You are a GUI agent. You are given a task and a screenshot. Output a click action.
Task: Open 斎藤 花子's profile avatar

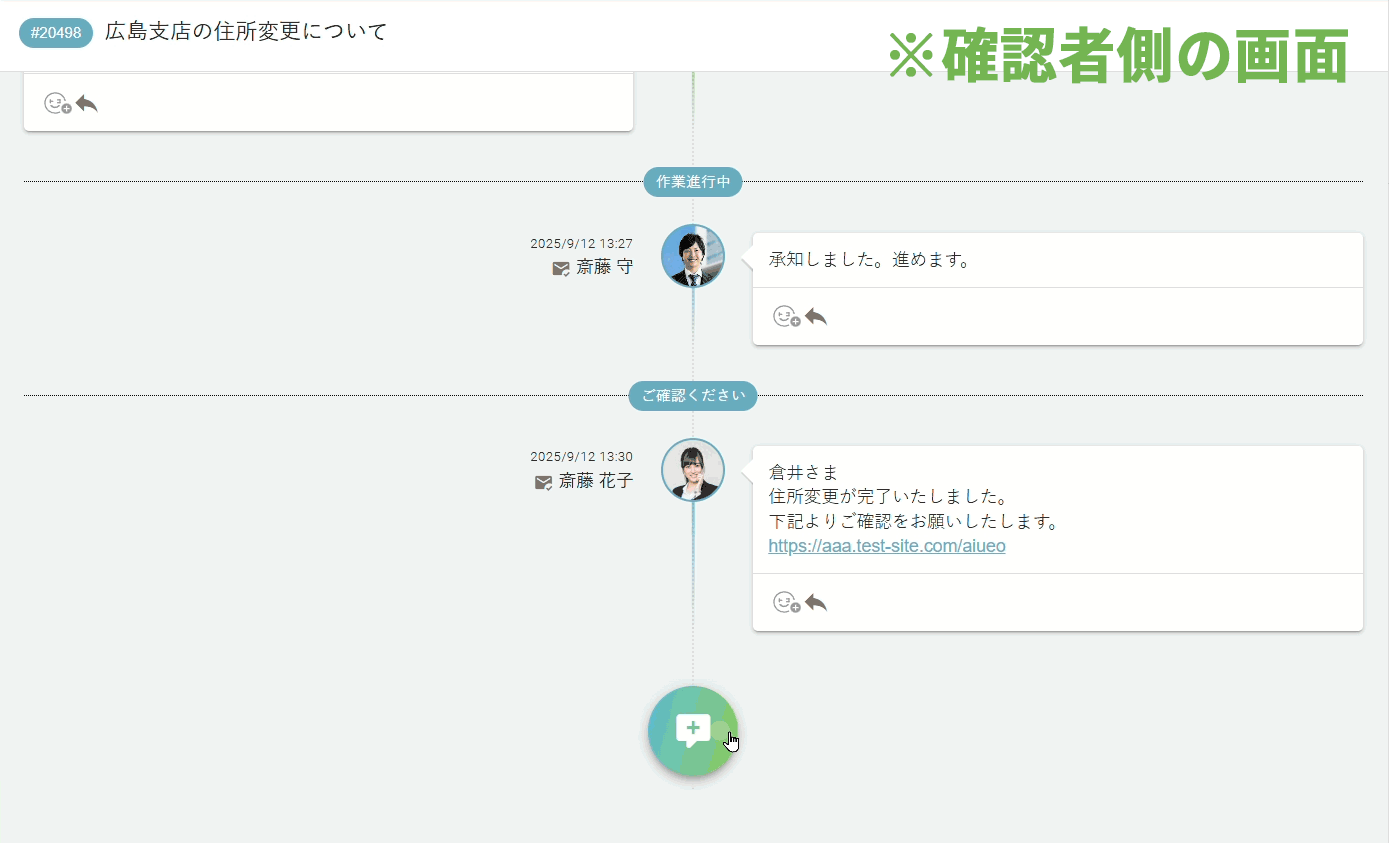[693, 470]
